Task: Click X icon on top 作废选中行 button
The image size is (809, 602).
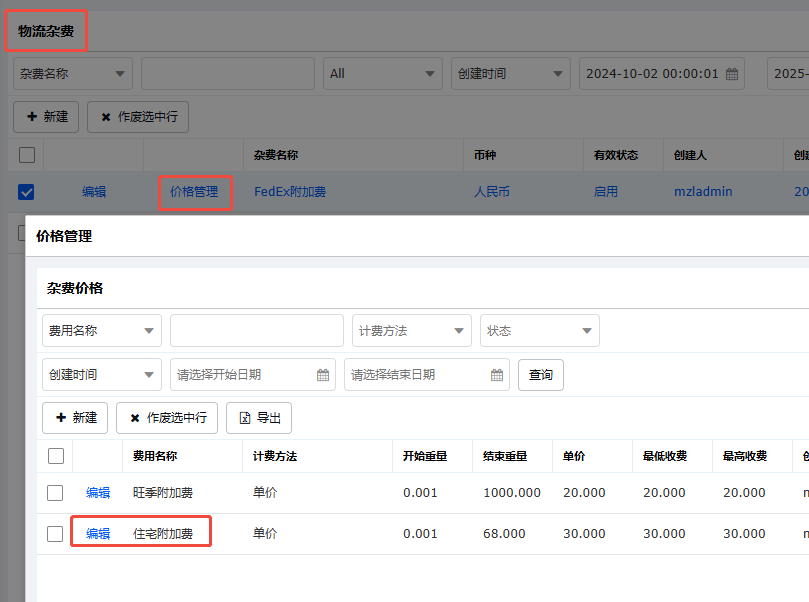Action: point(106,117)
